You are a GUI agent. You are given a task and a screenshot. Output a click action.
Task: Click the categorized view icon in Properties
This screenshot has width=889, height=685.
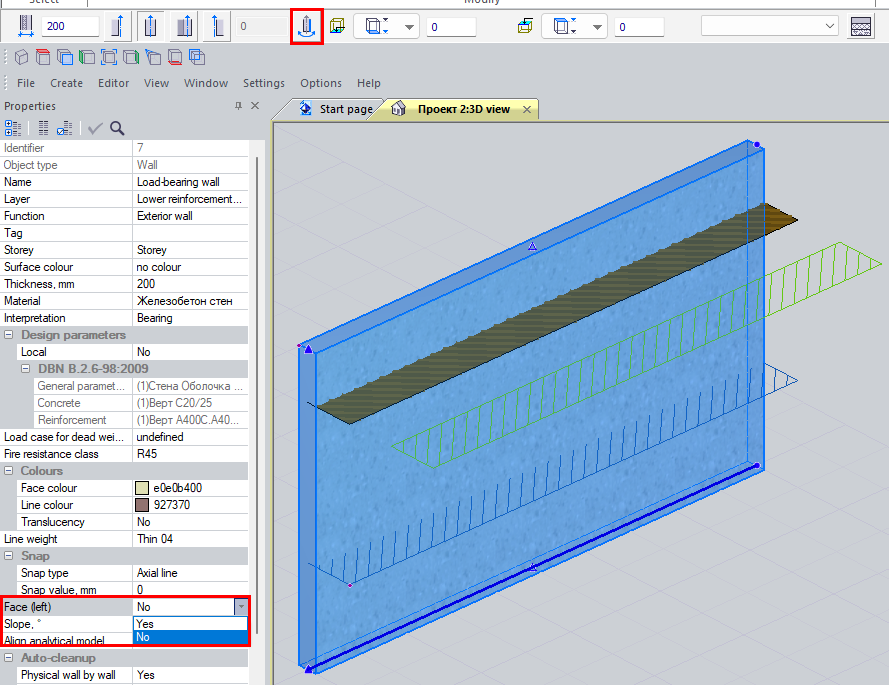[13, 128]
